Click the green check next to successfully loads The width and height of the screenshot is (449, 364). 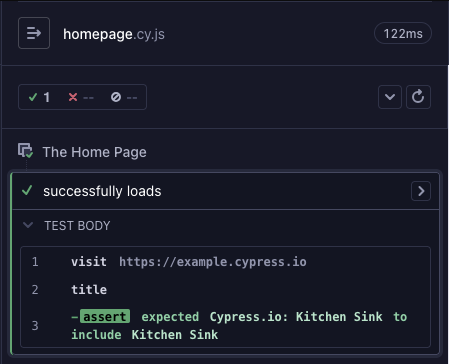pos(27,191)
